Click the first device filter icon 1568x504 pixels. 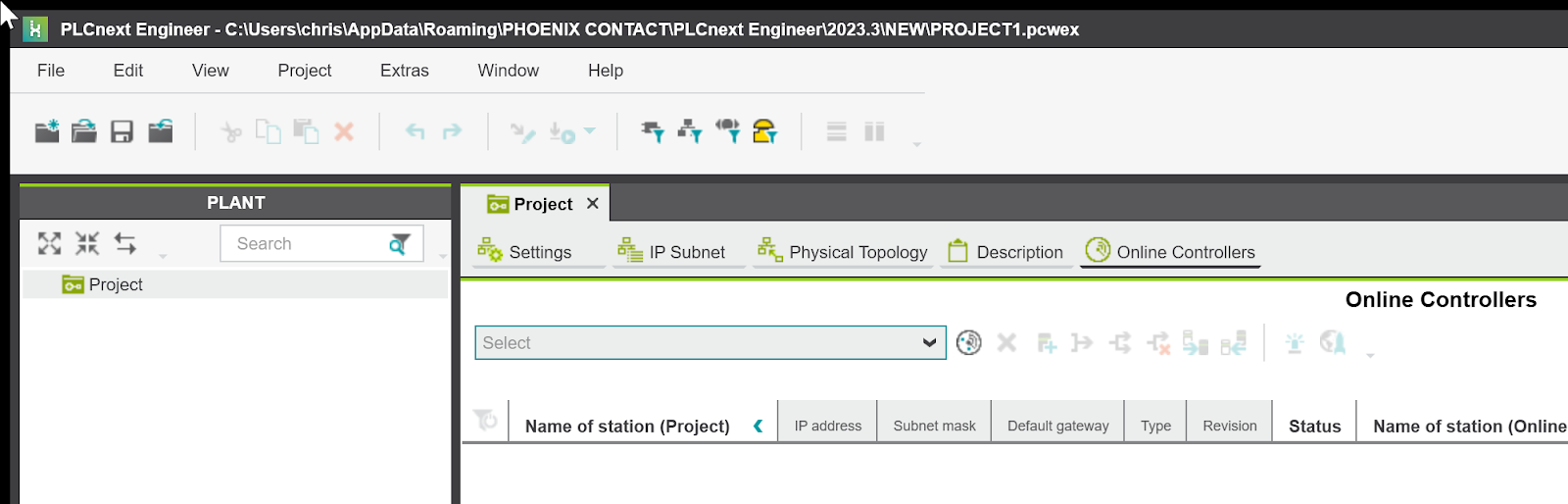[653, 131]
